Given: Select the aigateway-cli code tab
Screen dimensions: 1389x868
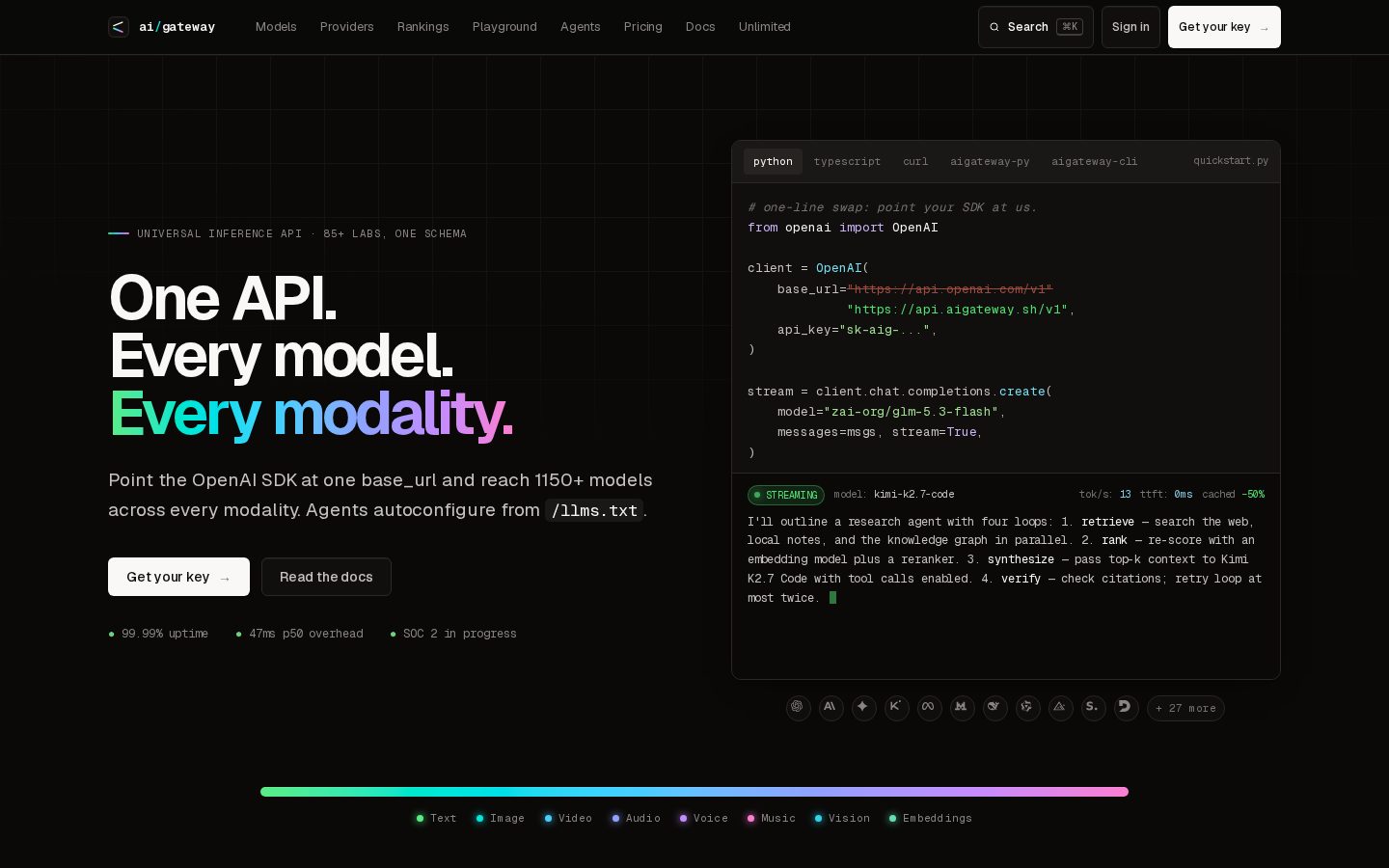Looking at the screenshot, I should click(1094, 161).
